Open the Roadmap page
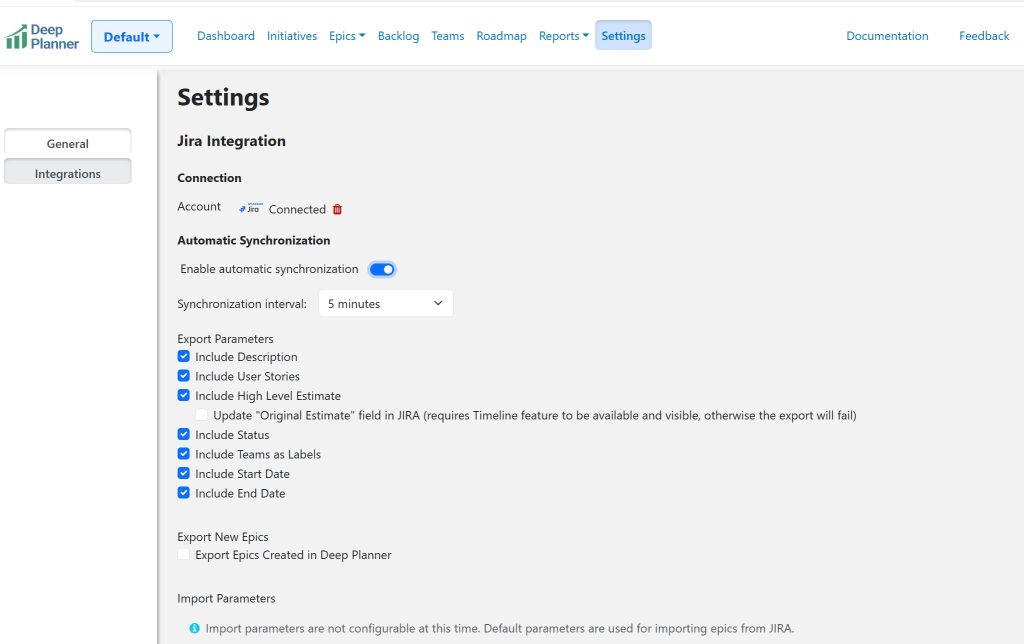This screenshot has height=644, width=1024. pyautogui.click(x=501, y=36)
